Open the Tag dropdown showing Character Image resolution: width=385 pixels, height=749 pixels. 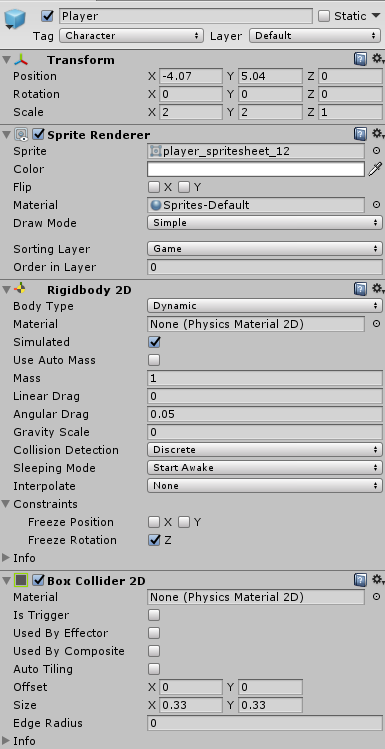pyautogui.click(x=131, y=35)
